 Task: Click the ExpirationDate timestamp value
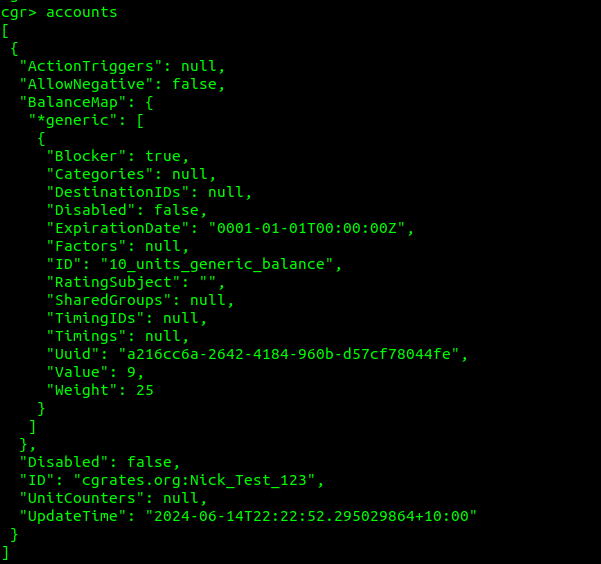pyautogui.click(x=307, y=228)
